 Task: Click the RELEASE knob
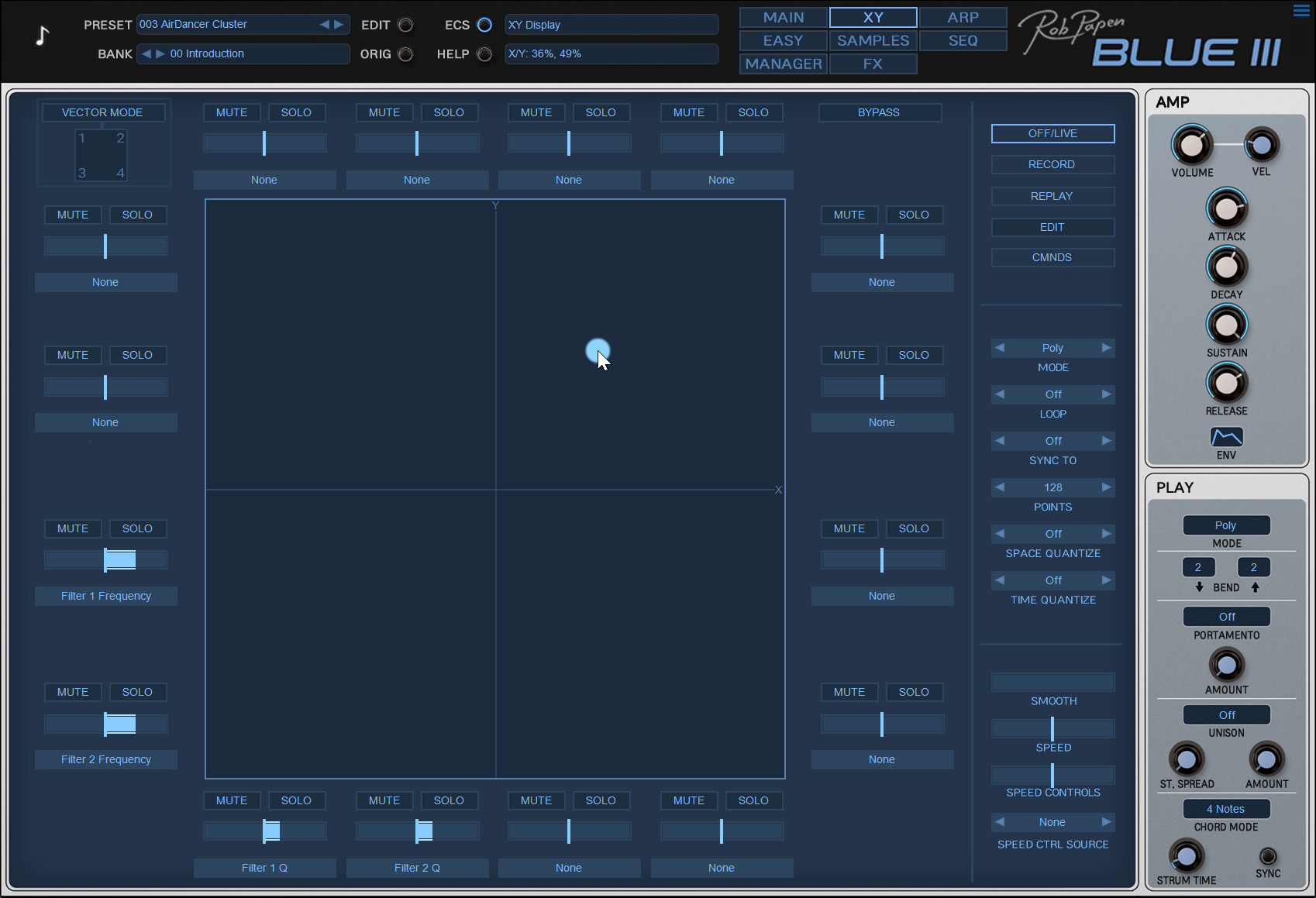(x=1226, y=383)
